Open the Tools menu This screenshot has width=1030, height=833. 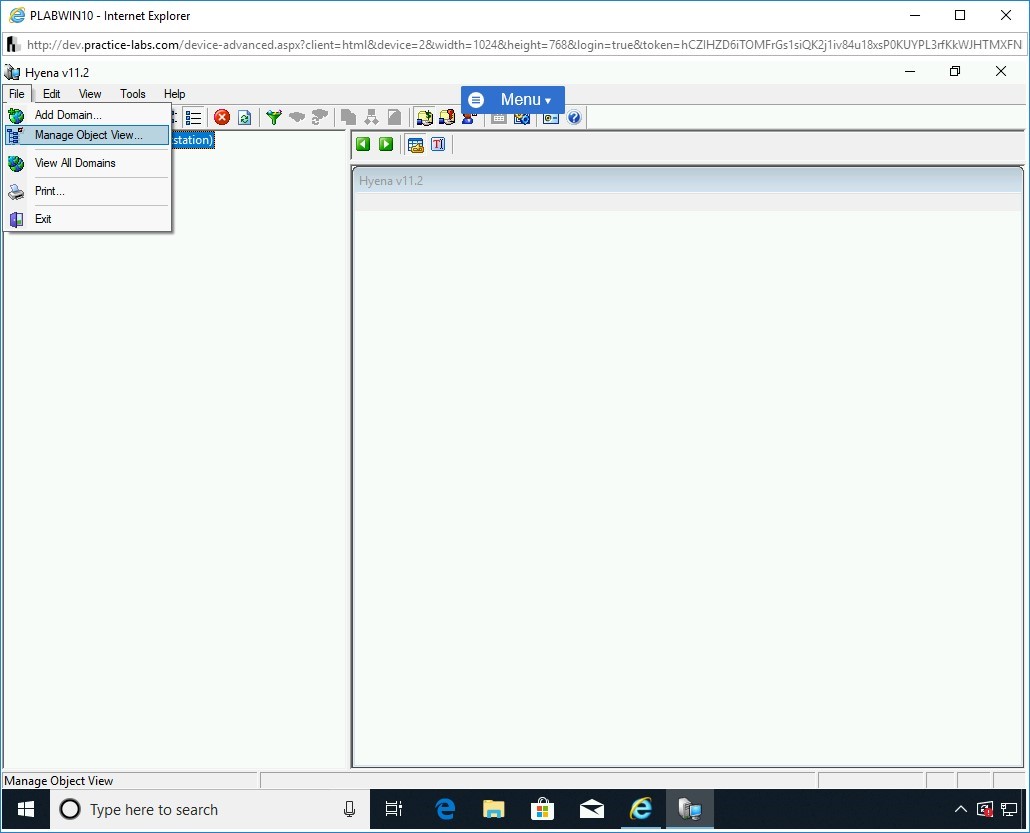point(133,94)
